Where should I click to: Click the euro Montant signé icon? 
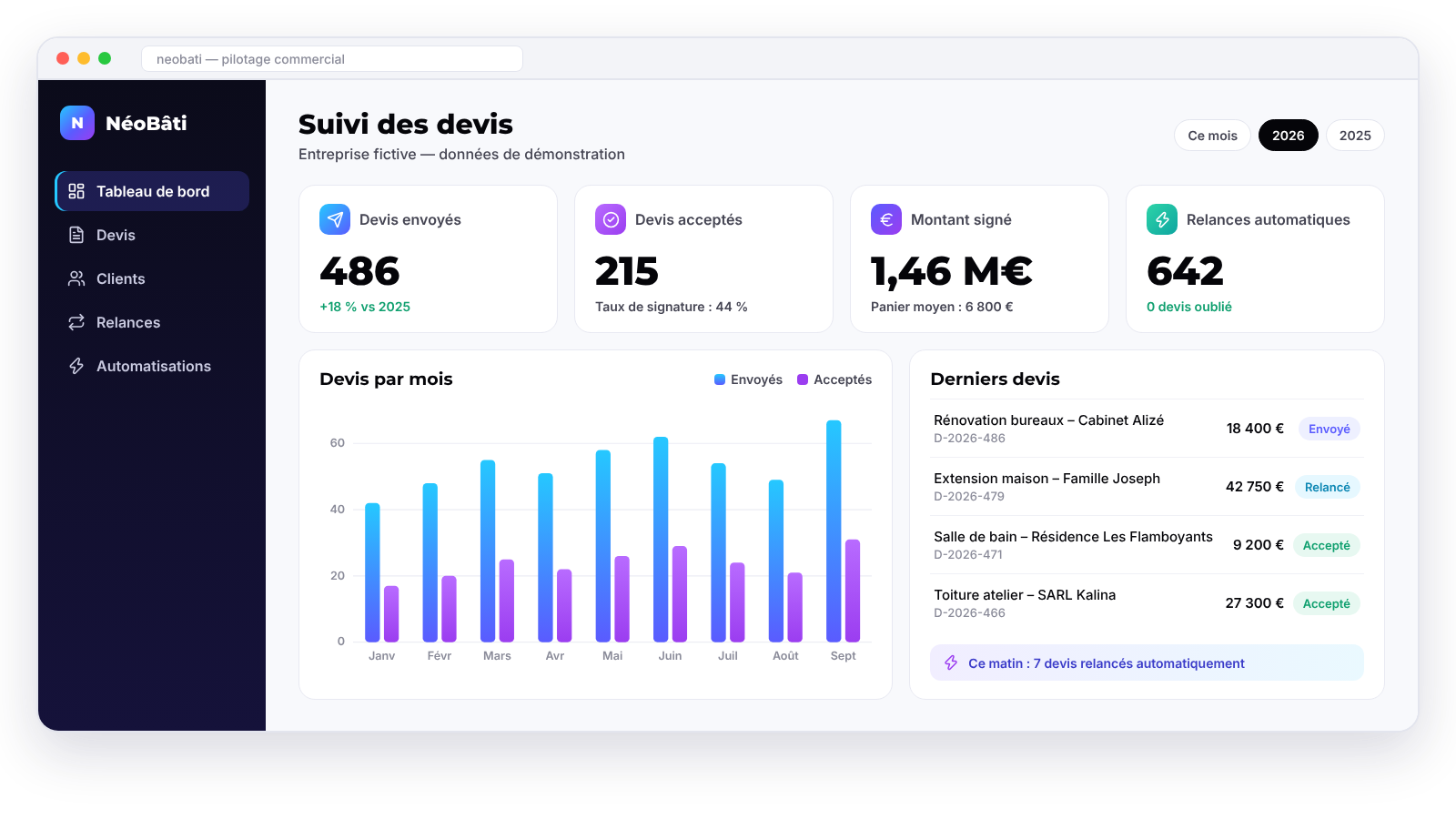coord(886,219)
